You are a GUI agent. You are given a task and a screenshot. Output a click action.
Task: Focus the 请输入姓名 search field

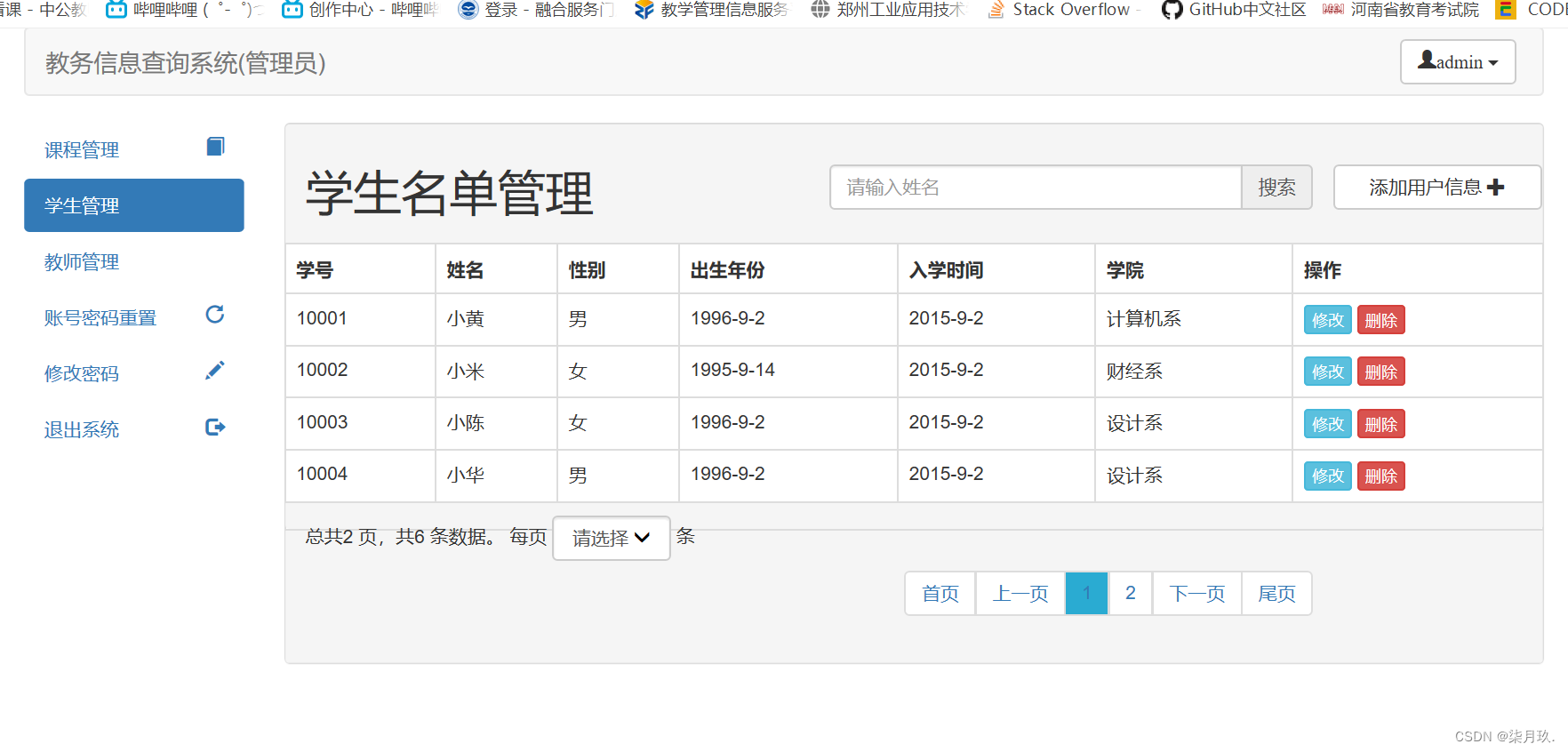point(1036,188)
